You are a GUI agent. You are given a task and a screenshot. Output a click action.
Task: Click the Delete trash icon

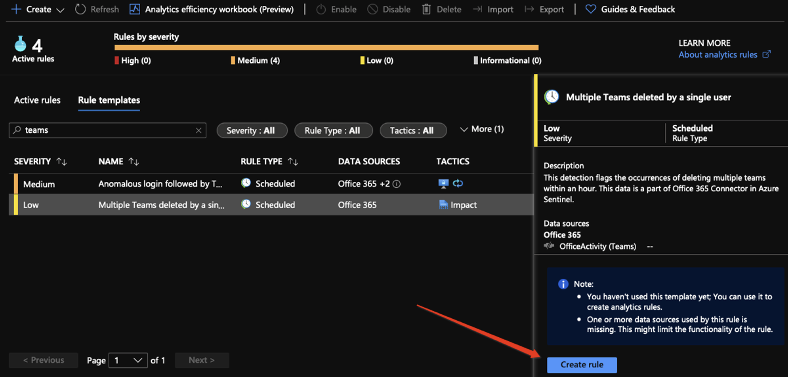click(x=426, y=10)
